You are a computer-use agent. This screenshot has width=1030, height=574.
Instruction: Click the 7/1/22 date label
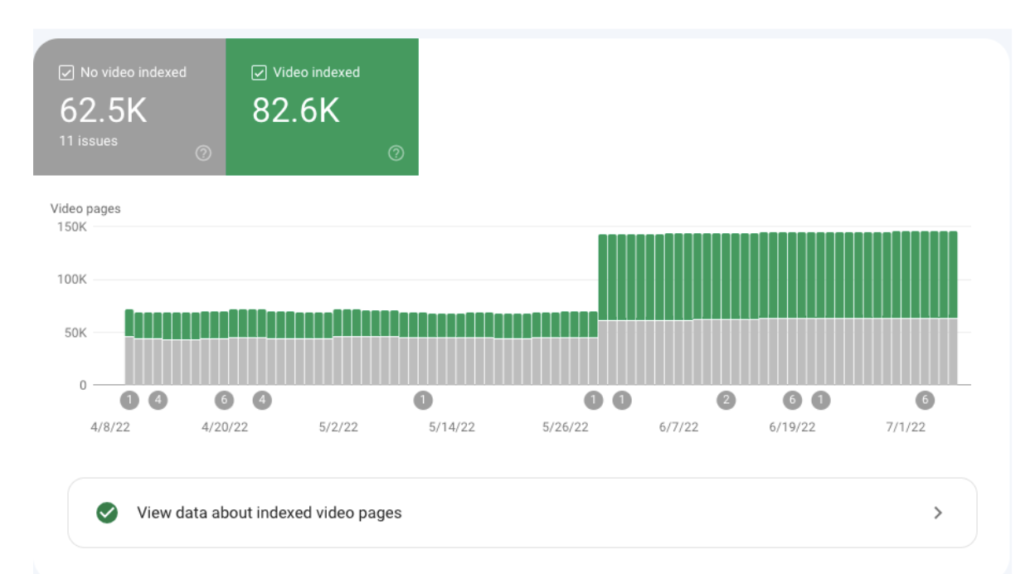[x=906, y=427]
